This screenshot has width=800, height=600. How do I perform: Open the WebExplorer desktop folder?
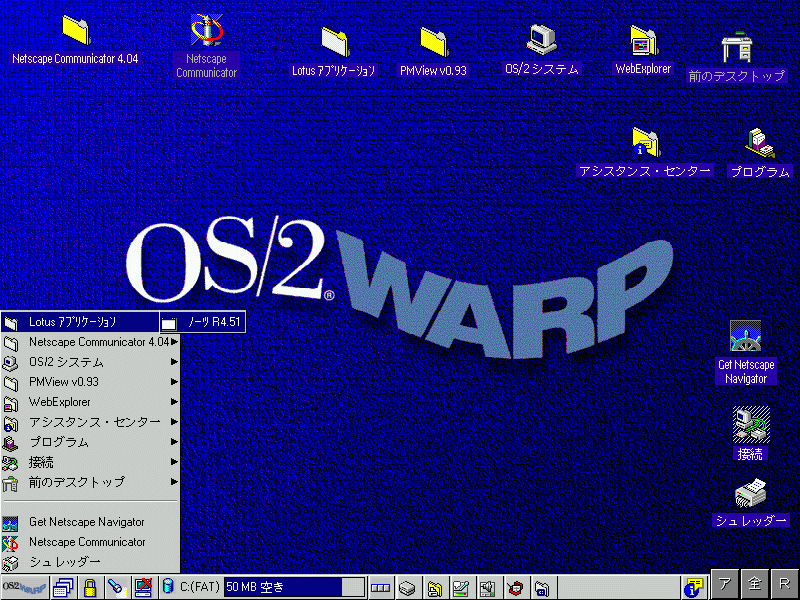(644, 40)
